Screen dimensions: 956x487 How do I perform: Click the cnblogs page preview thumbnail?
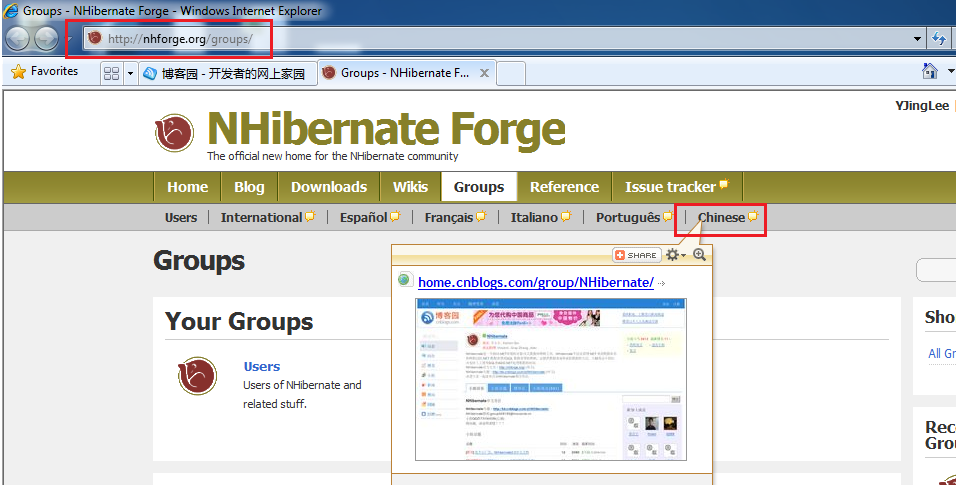click(x=551, y=379)
